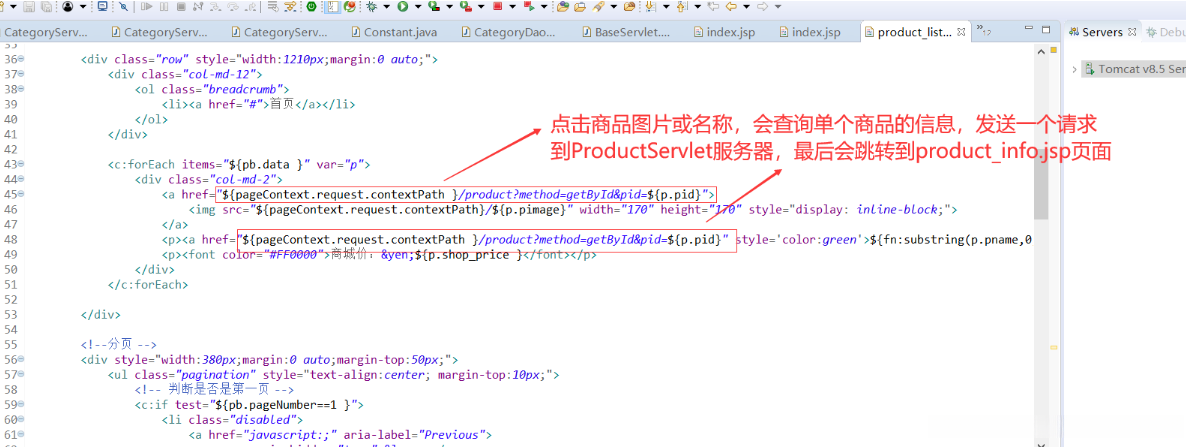Click the Step Into icon

pyautogui.click(x=216, y=6)
